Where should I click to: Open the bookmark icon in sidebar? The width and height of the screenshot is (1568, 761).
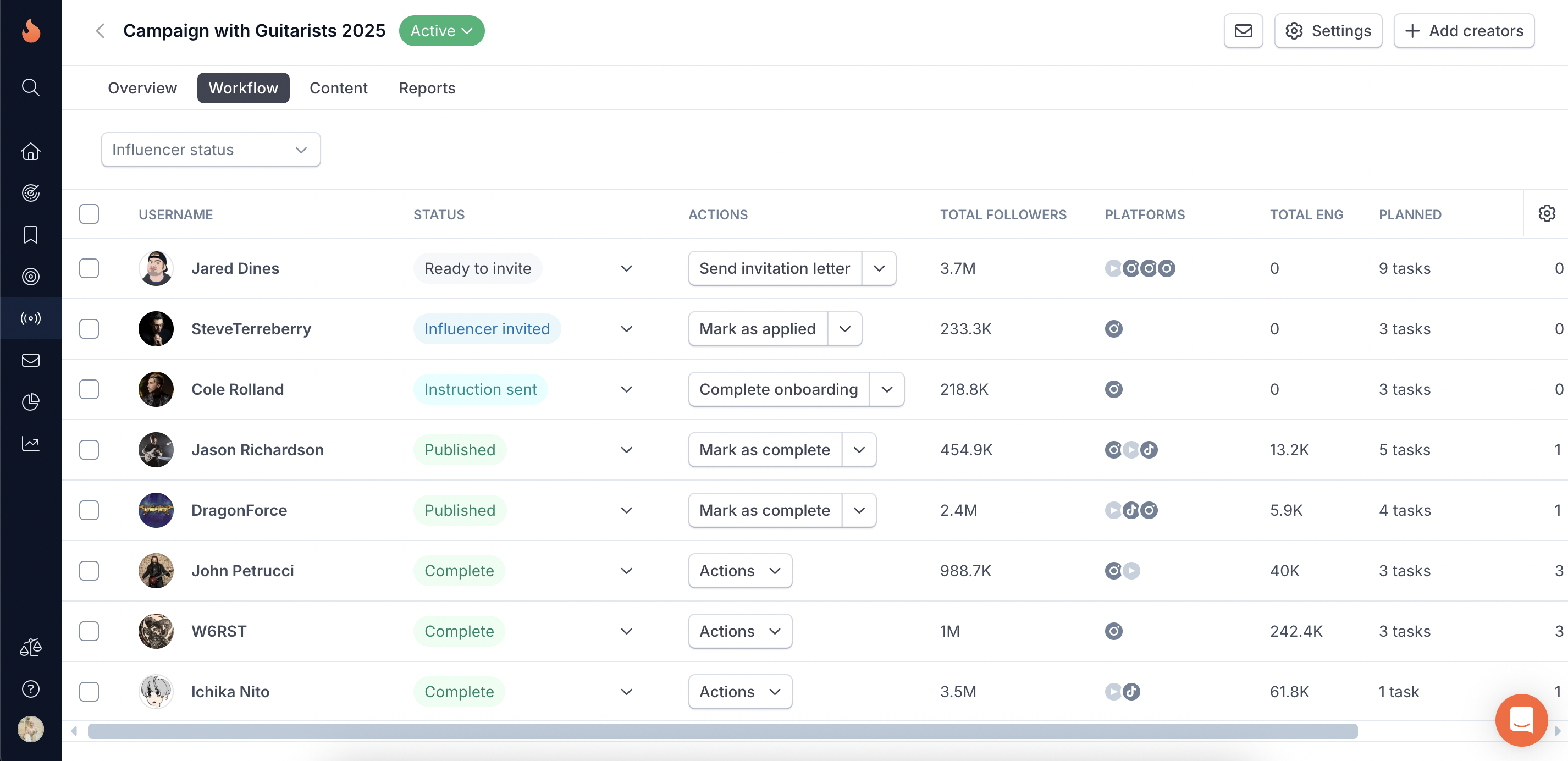[30, 234]
